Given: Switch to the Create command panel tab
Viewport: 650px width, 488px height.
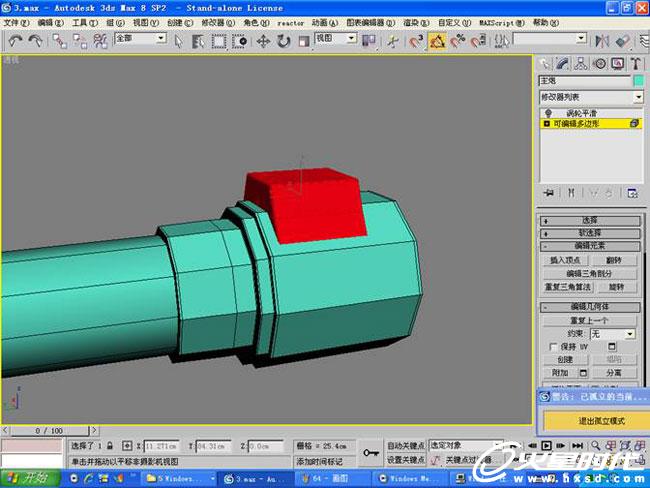Looking at the screenshot, I should point(544,63).
